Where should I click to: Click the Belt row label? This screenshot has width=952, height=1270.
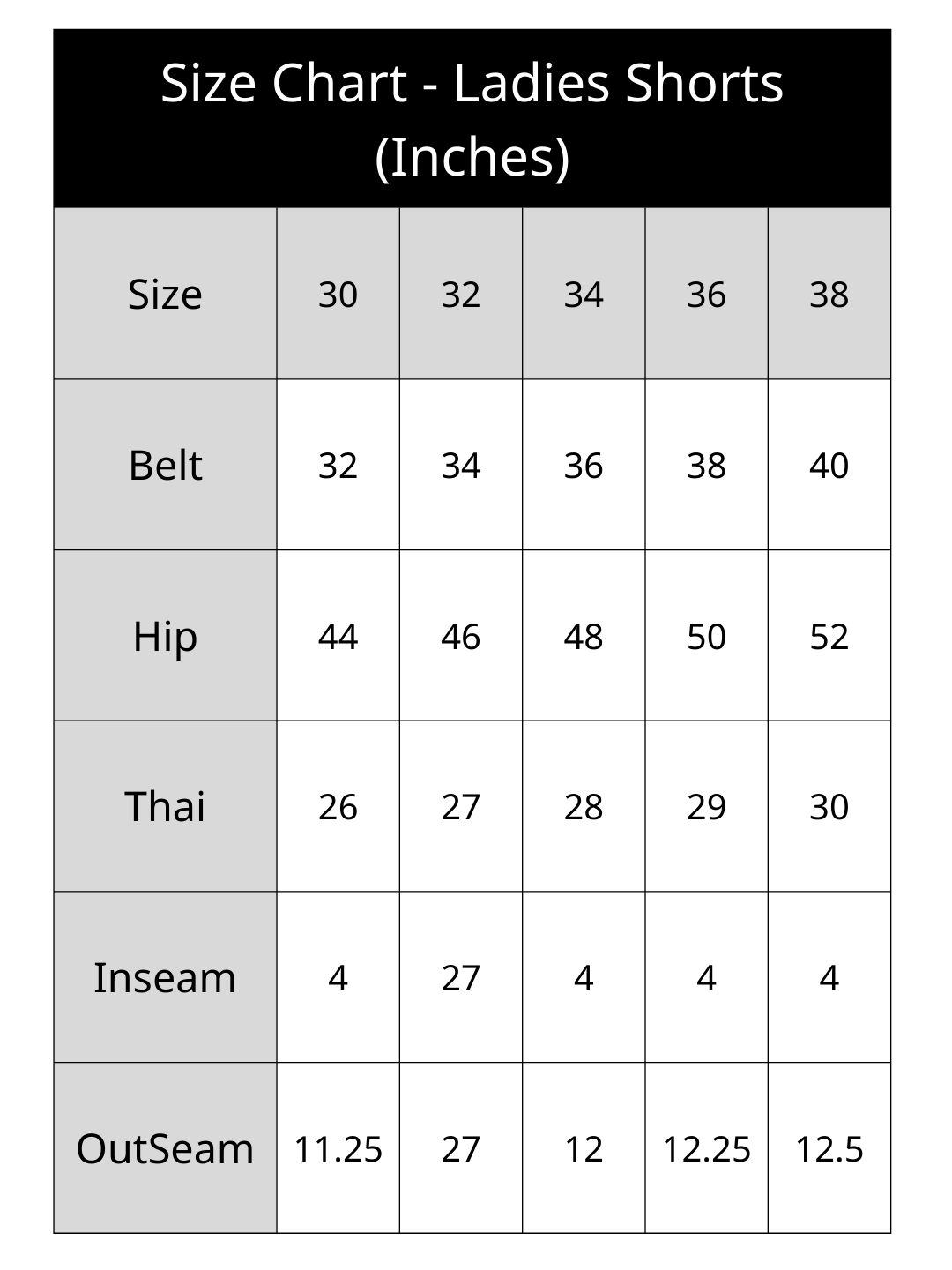[166, 465]
